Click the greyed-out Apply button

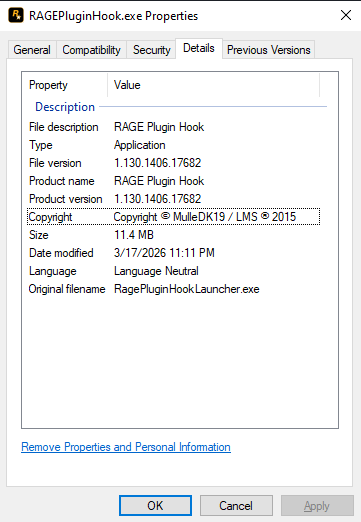(x=317, y=506)
